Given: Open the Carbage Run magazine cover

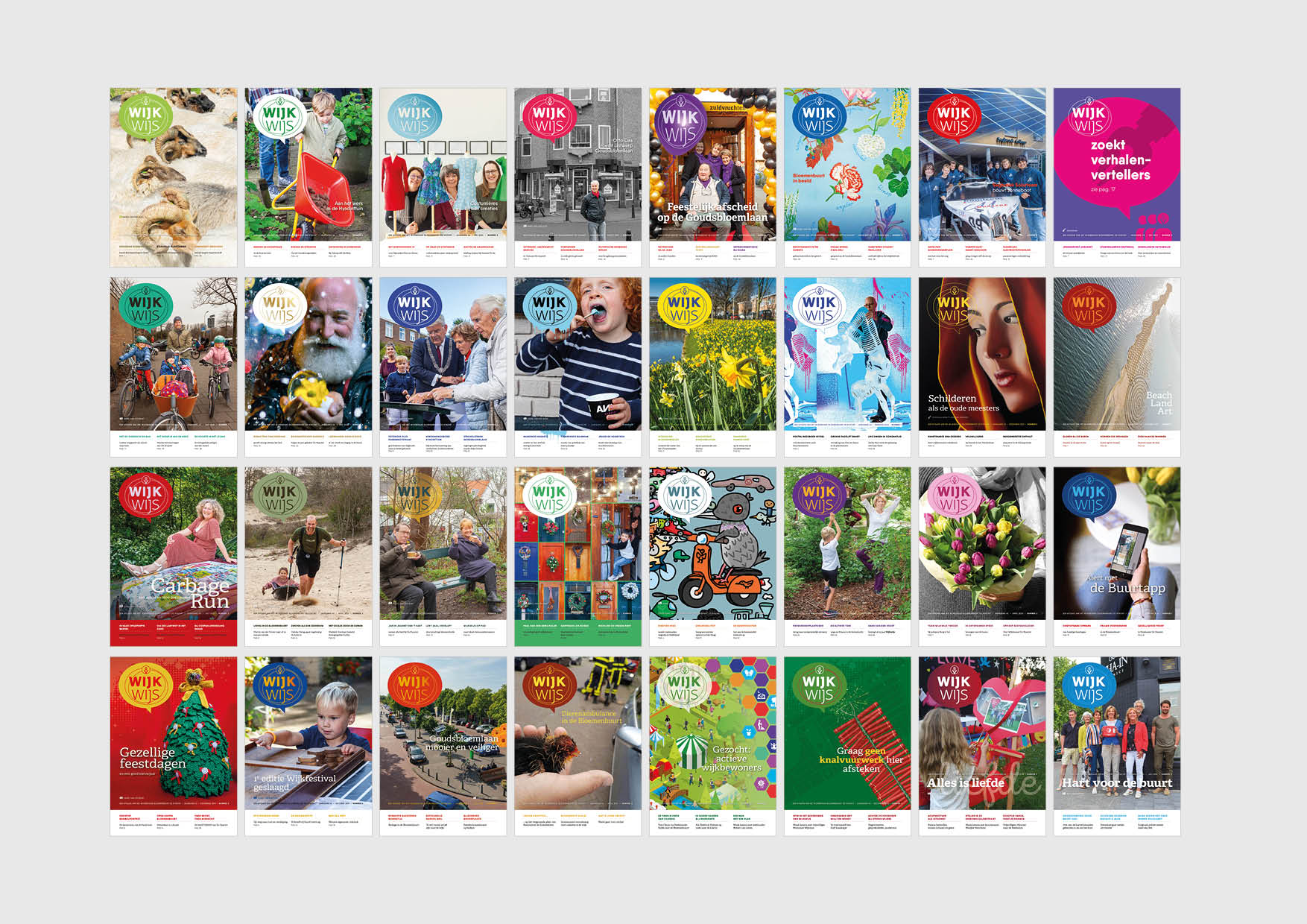Looking at the screenshot, I should [x=174, y=557].
